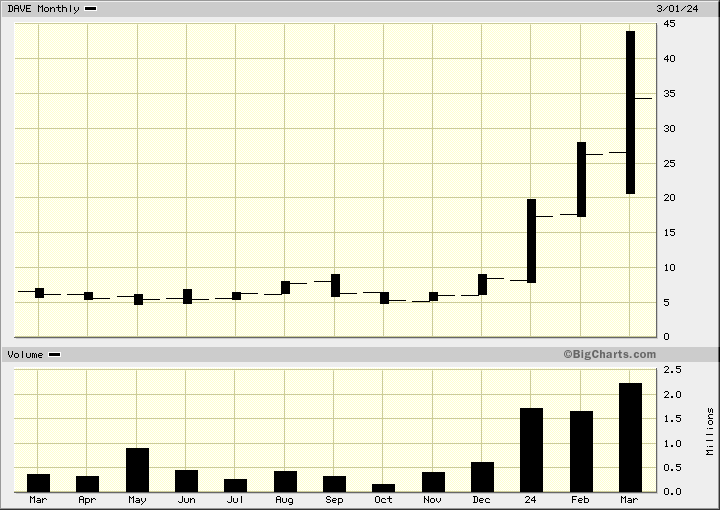Click the 2.5 volume axis label
The image size is (720, 510).
[673, 370]
